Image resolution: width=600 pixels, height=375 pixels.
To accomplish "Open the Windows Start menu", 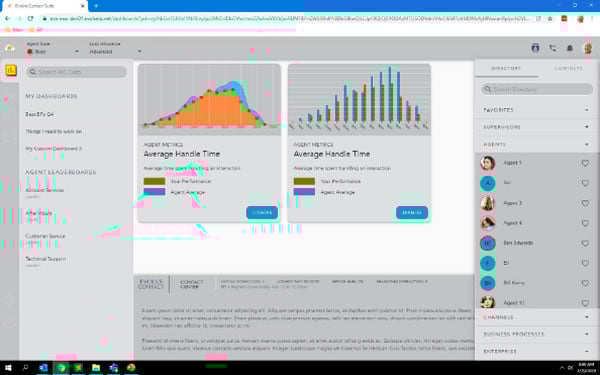I will coord(8,368).
